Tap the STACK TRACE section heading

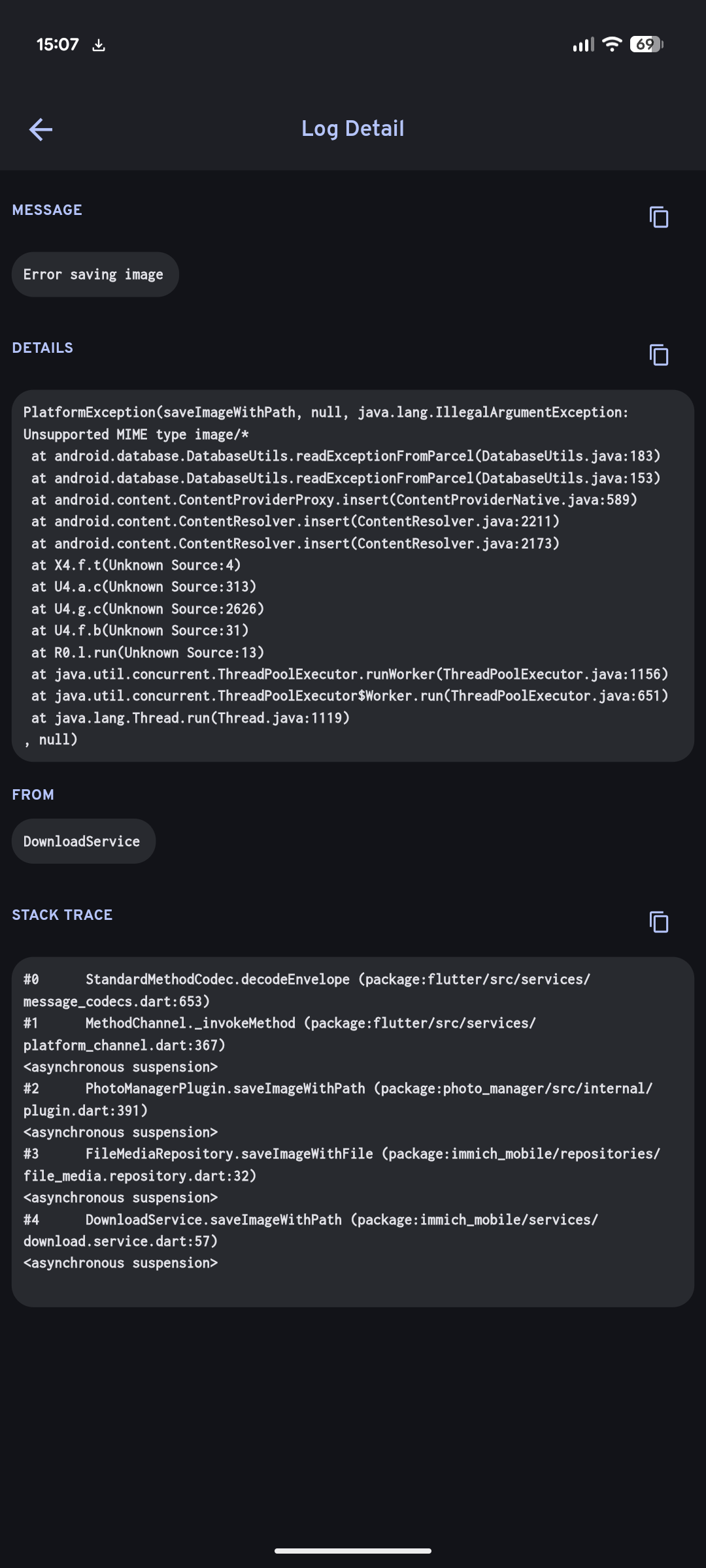pos(62,915)
